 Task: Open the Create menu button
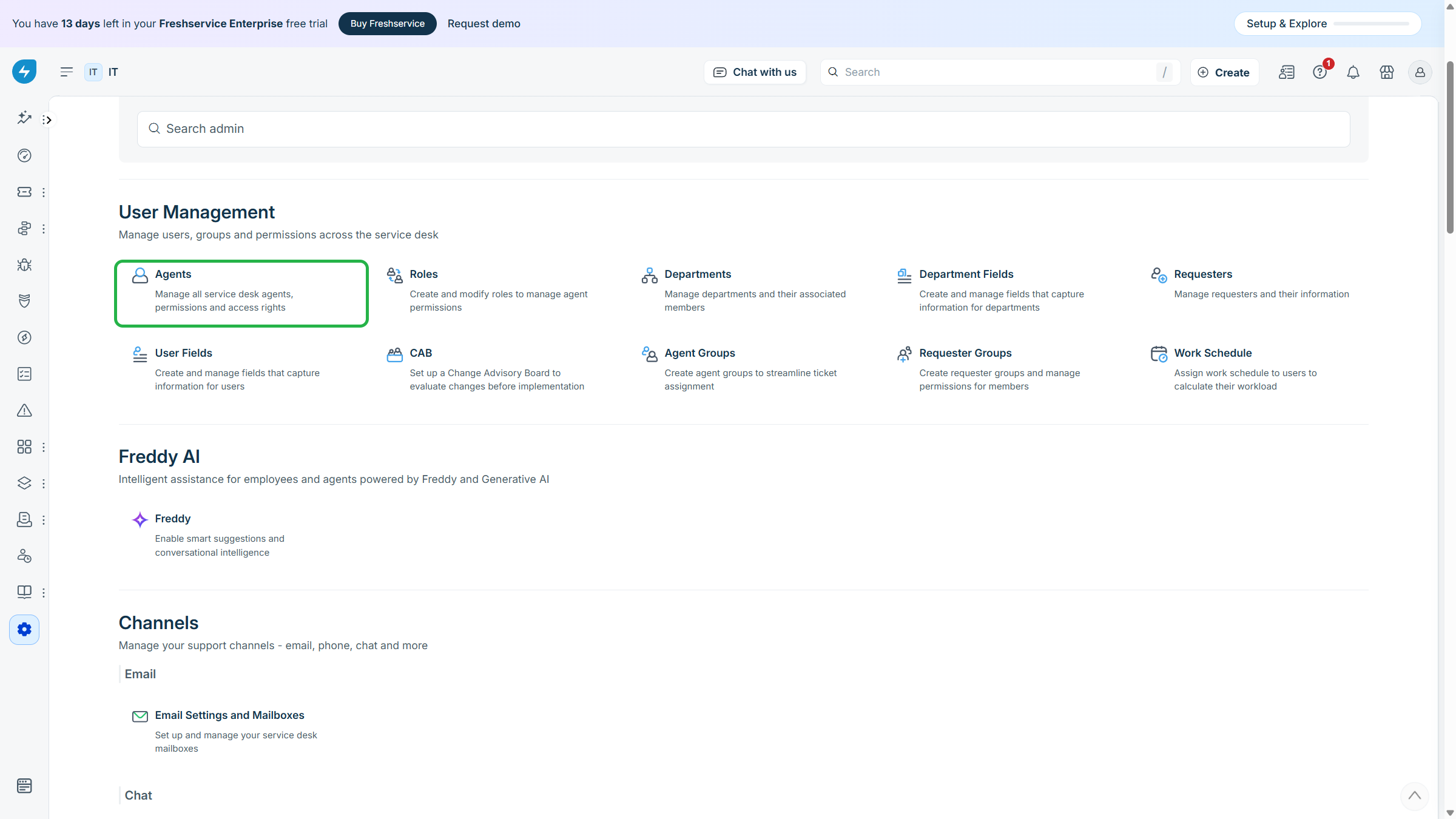[1224, 72]
